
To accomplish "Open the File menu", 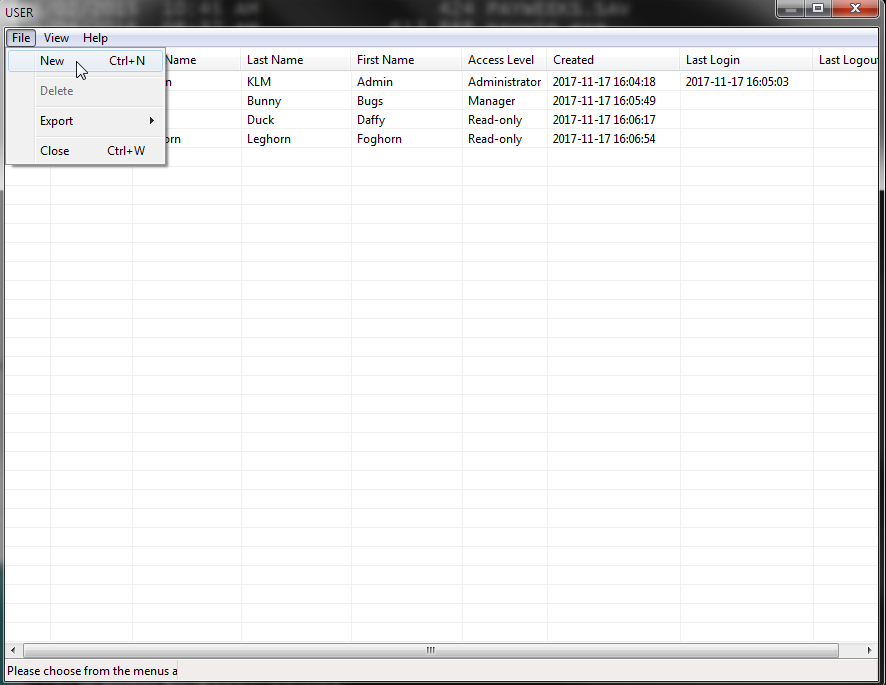I will [x=21, y=38].
